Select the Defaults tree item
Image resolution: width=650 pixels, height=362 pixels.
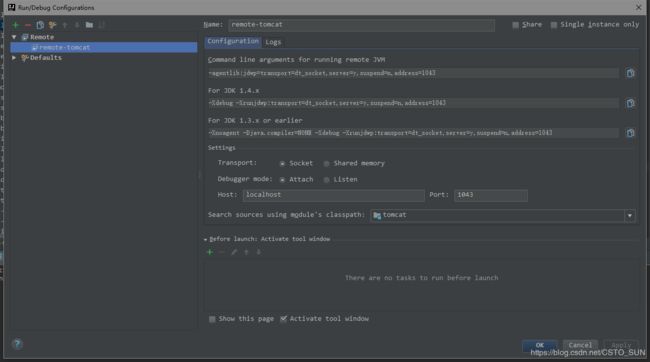click(x=46, y=58)
